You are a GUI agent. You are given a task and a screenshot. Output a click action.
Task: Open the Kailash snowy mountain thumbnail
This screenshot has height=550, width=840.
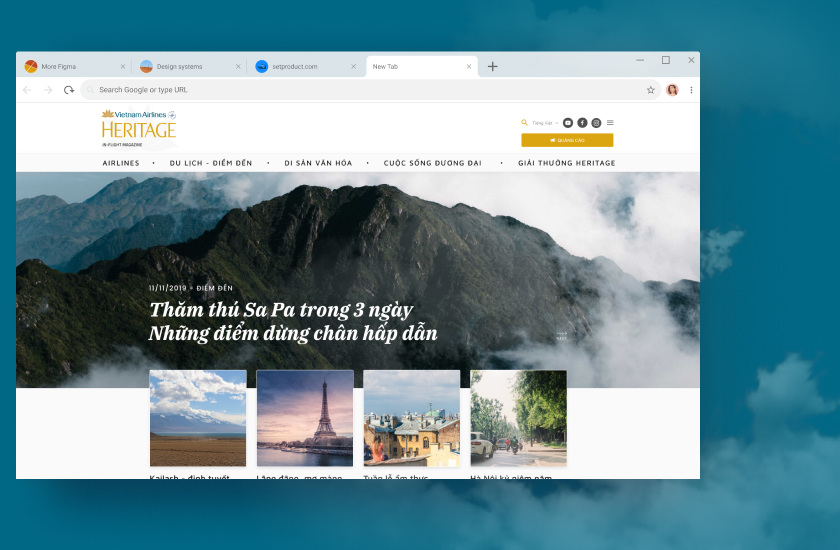[x=198, y=418]
